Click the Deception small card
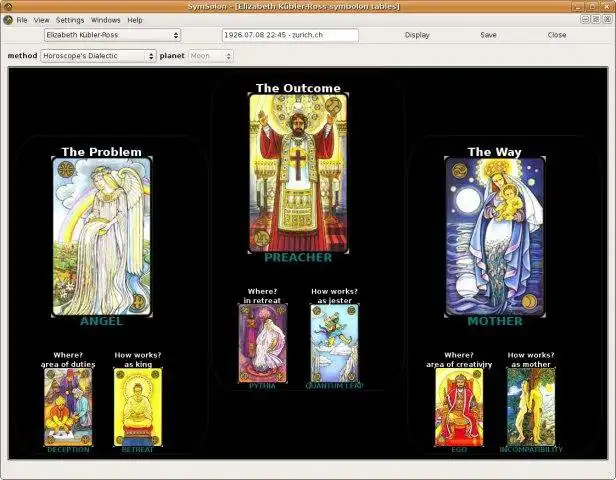 (68, 407)
